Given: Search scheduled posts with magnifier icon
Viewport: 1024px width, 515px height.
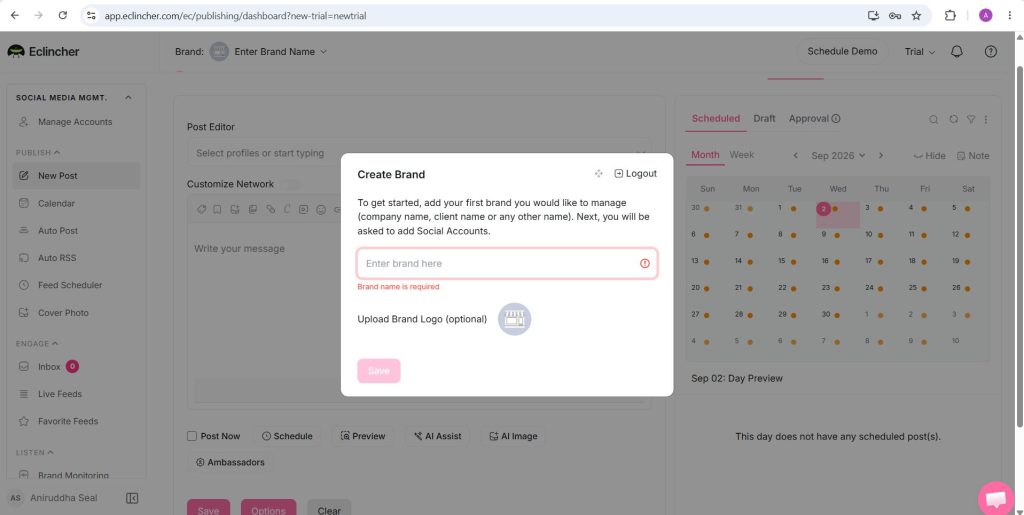Looking at the screenshot, I should point(934,119).
